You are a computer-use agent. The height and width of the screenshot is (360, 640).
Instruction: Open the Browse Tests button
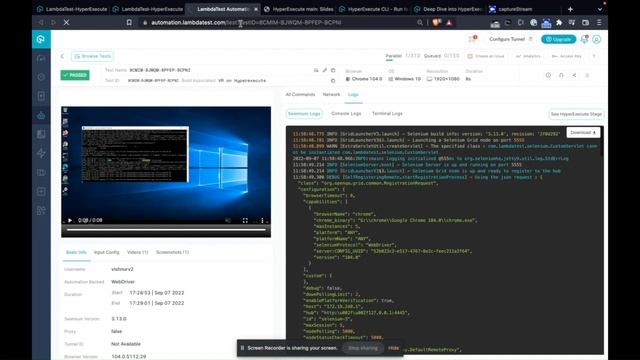(93, 56)
